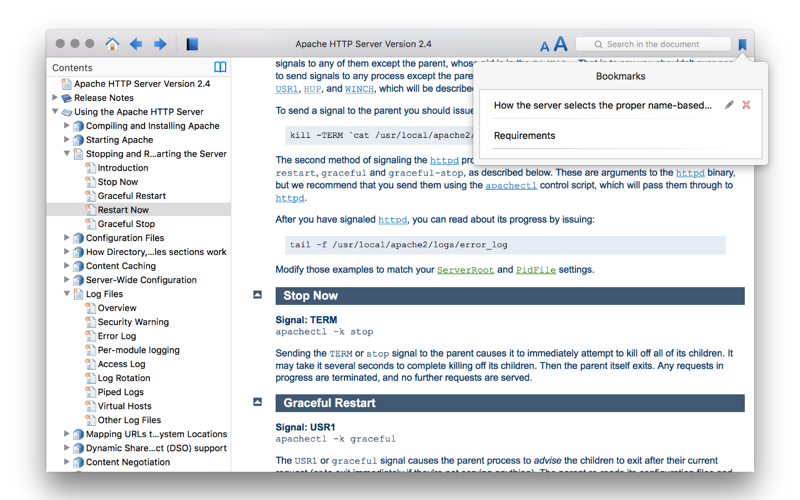Image resolution: width=800 pixels, height=500 pixels.
Task: Open Piped Logs in the tree
Action: 120,392
